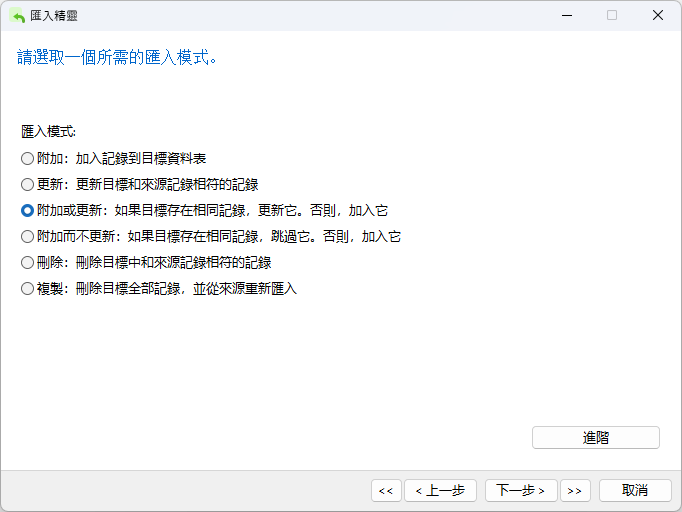Image resolution: width=682 pixels, height=512 pixels.
Task: Click the green arrow import wizard icon
Action: (x=17, y=15)
